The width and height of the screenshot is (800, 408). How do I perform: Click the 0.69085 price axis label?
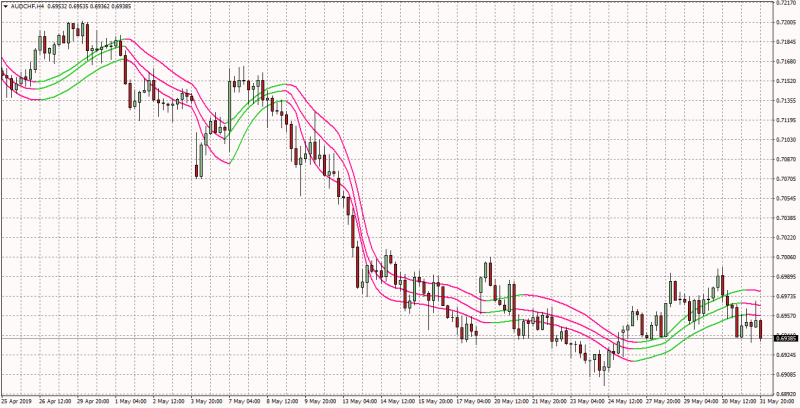pos(786,375)
